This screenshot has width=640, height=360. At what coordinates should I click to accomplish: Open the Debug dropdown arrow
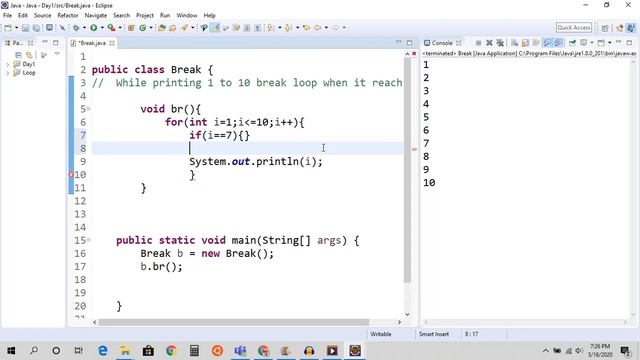click(84, 28)
